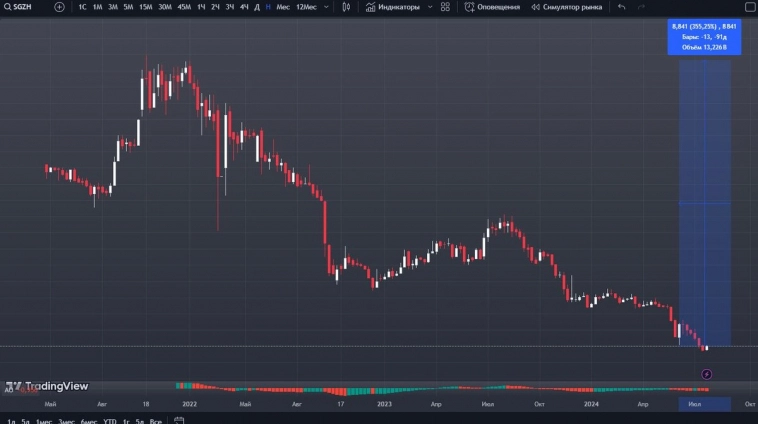Viewport: 758px width, 424px height.
Task: Select the 3М timeframe
Action: pyautogui.click(x=113, y=7)
